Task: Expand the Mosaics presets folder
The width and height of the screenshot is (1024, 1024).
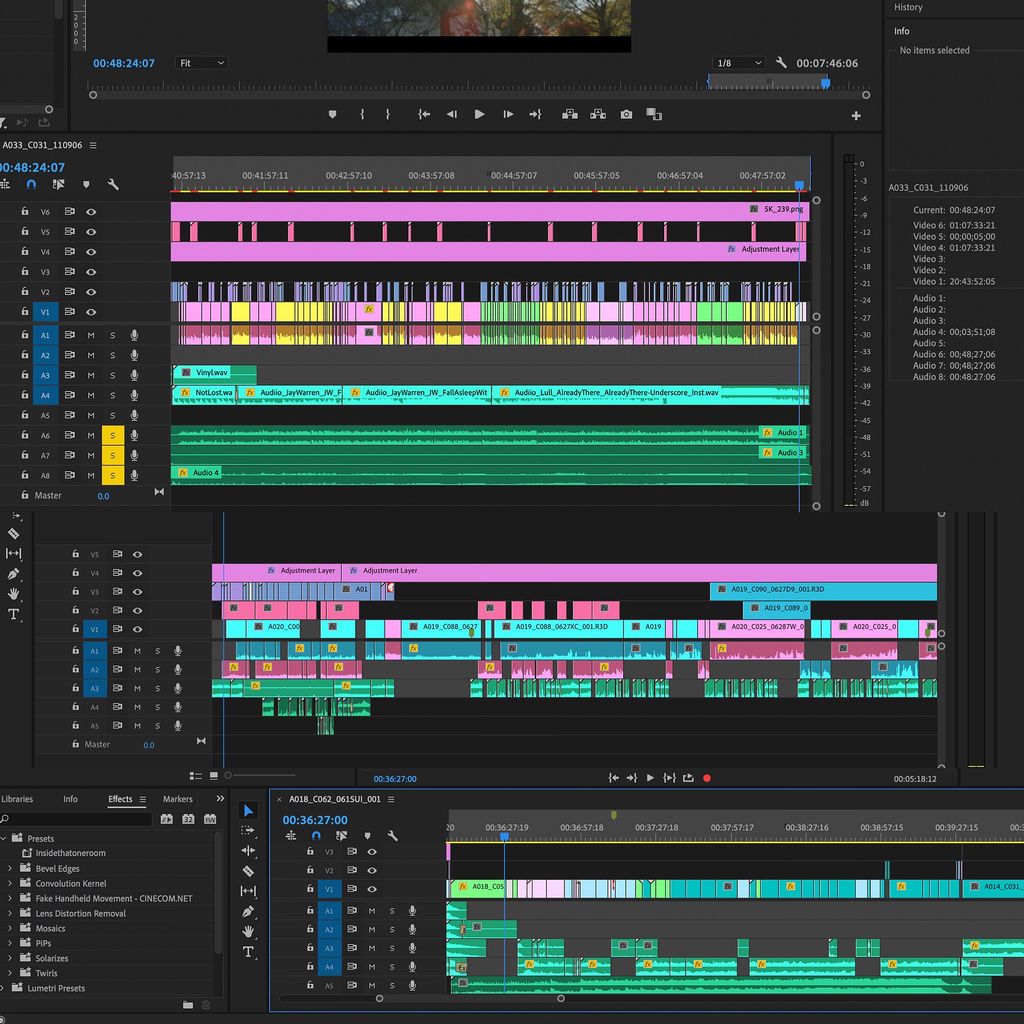Action: [x=8, y=928]
